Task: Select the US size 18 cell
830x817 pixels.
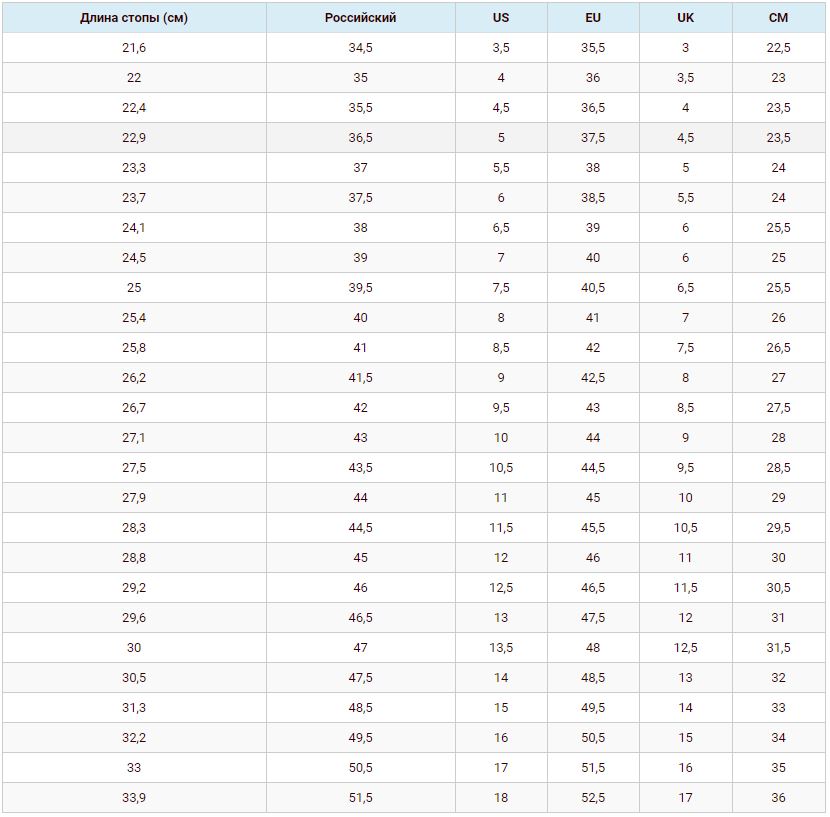Action: click(501, 798)
